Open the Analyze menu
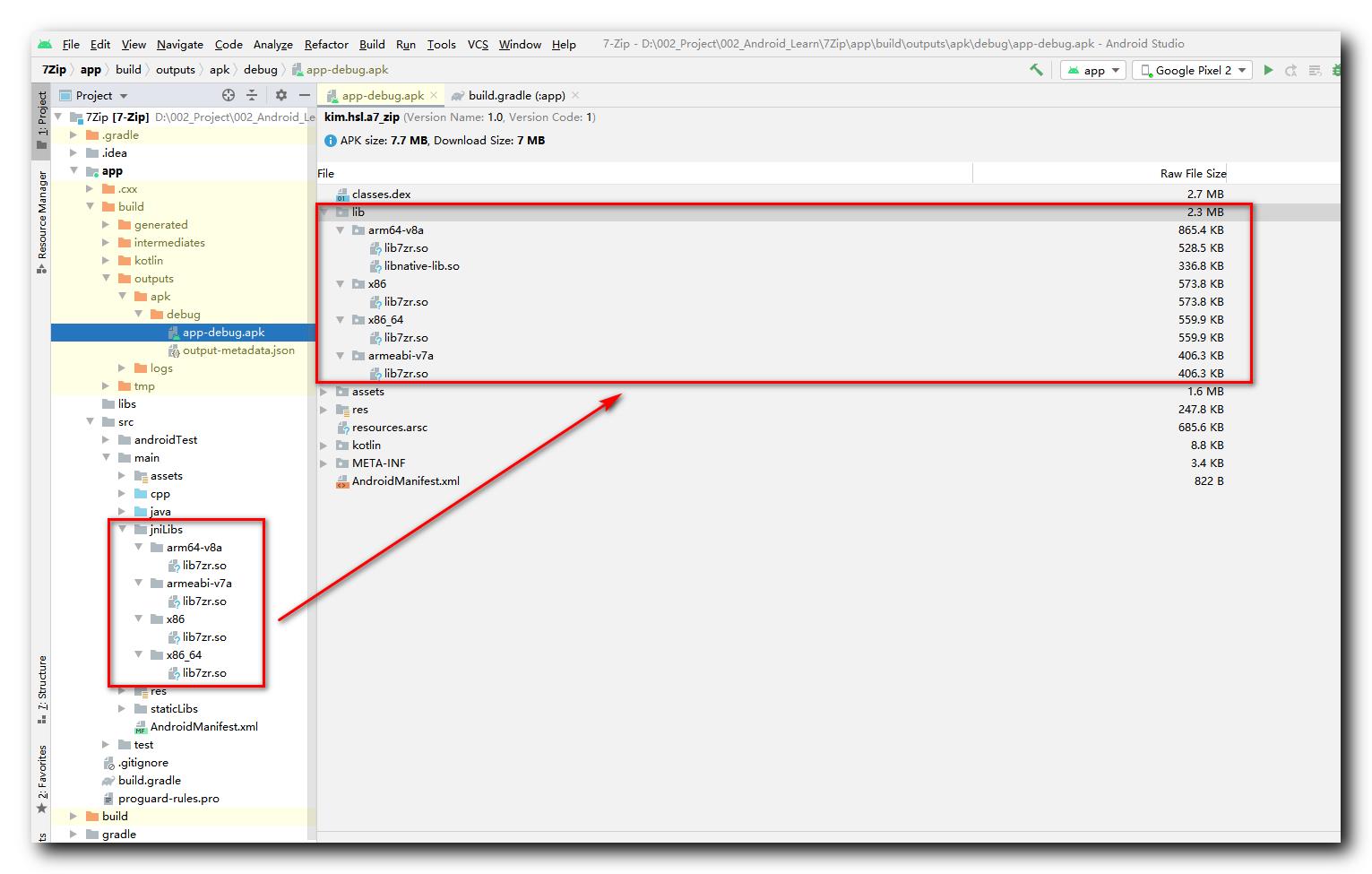This screenshot has height=874, width=1372. click(x=273, y=44)
